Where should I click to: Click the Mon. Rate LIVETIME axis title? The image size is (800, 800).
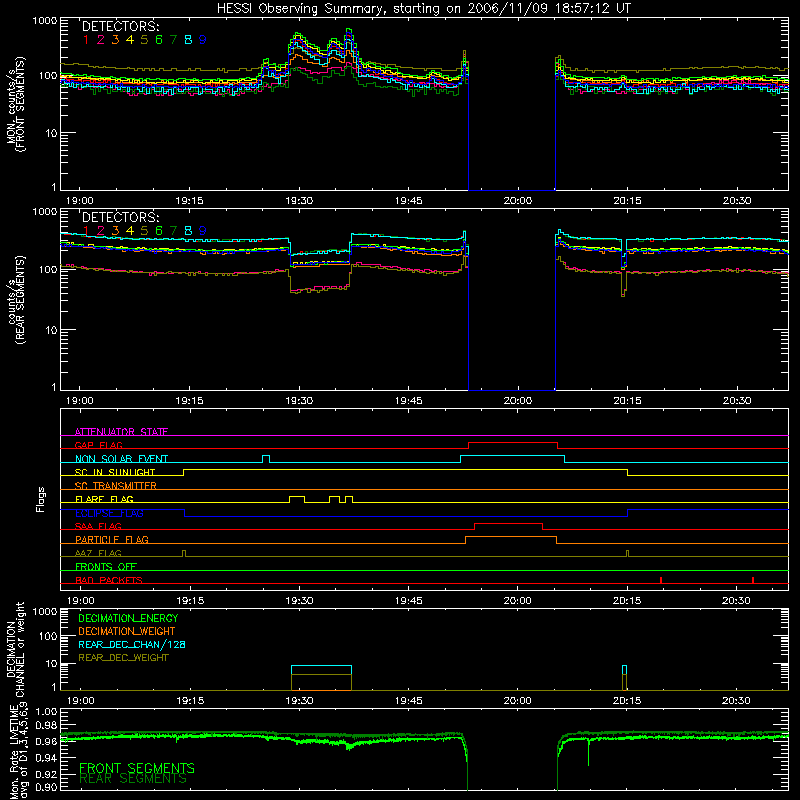click(x=18, y=751)
